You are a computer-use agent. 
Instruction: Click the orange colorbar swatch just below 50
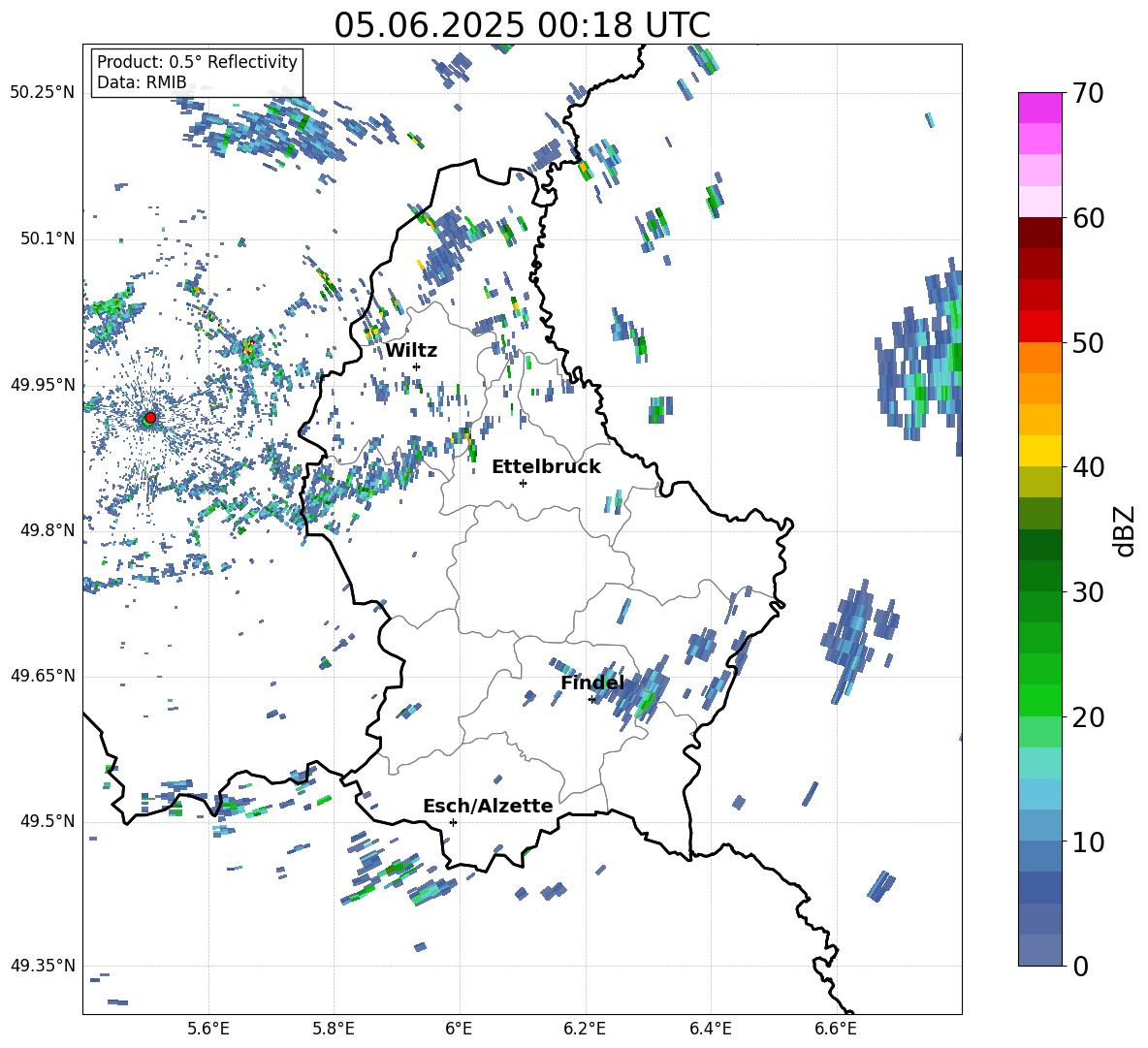(1039, 358)
